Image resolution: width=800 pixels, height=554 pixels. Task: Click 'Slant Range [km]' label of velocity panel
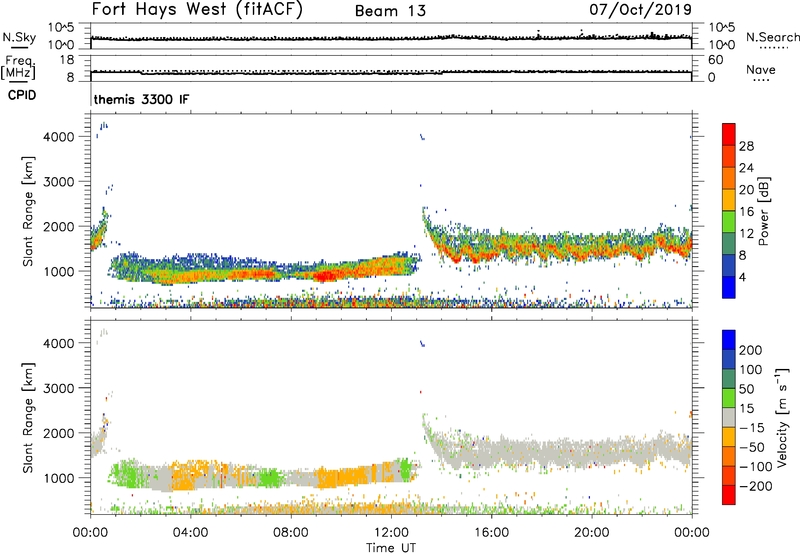click(28, 418)
